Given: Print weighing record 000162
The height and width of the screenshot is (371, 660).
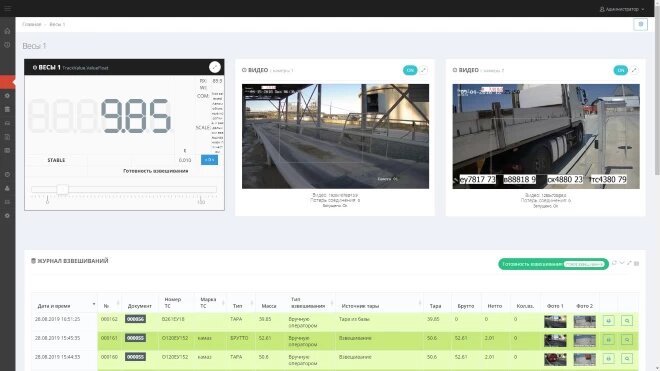Looking at the screenshot, I should tap(608, 321).
